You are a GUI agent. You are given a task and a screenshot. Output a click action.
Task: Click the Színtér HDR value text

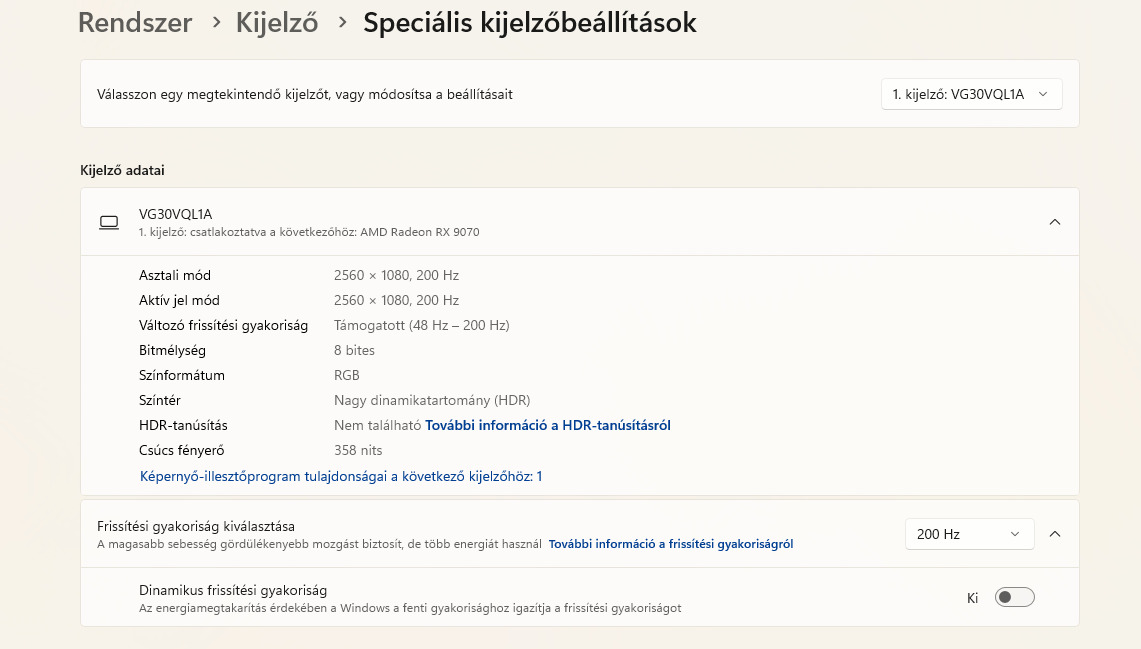pyautogui.click(x=432, y=400)
